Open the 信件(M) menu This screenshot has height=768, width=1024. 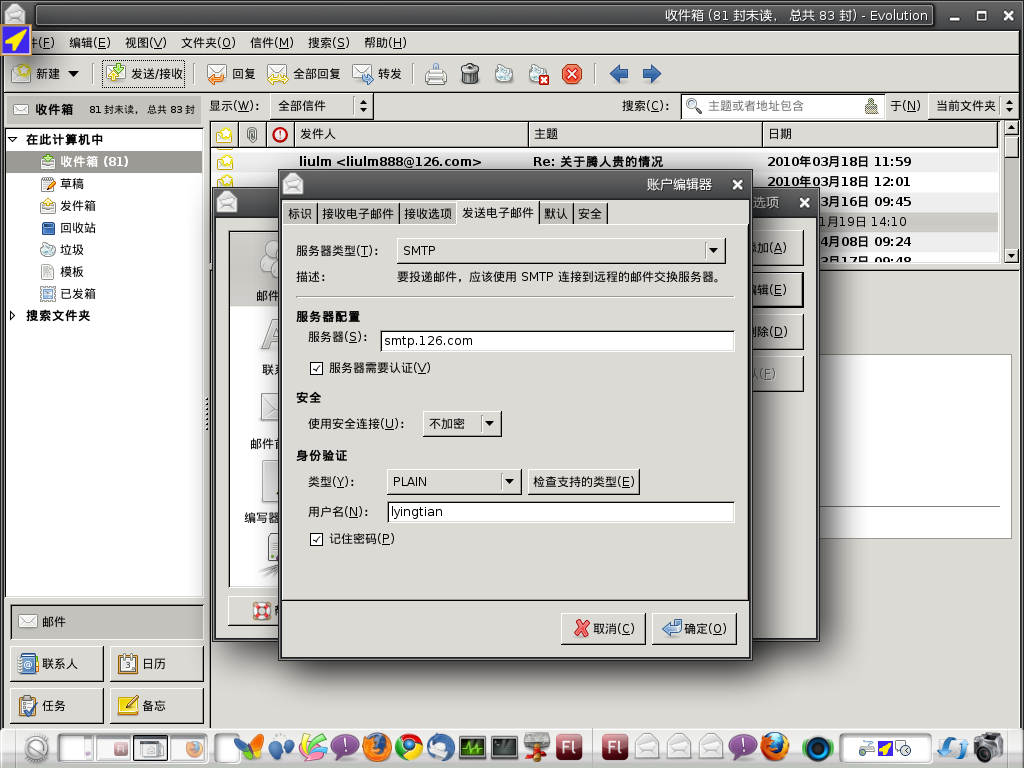coord(272,43)
